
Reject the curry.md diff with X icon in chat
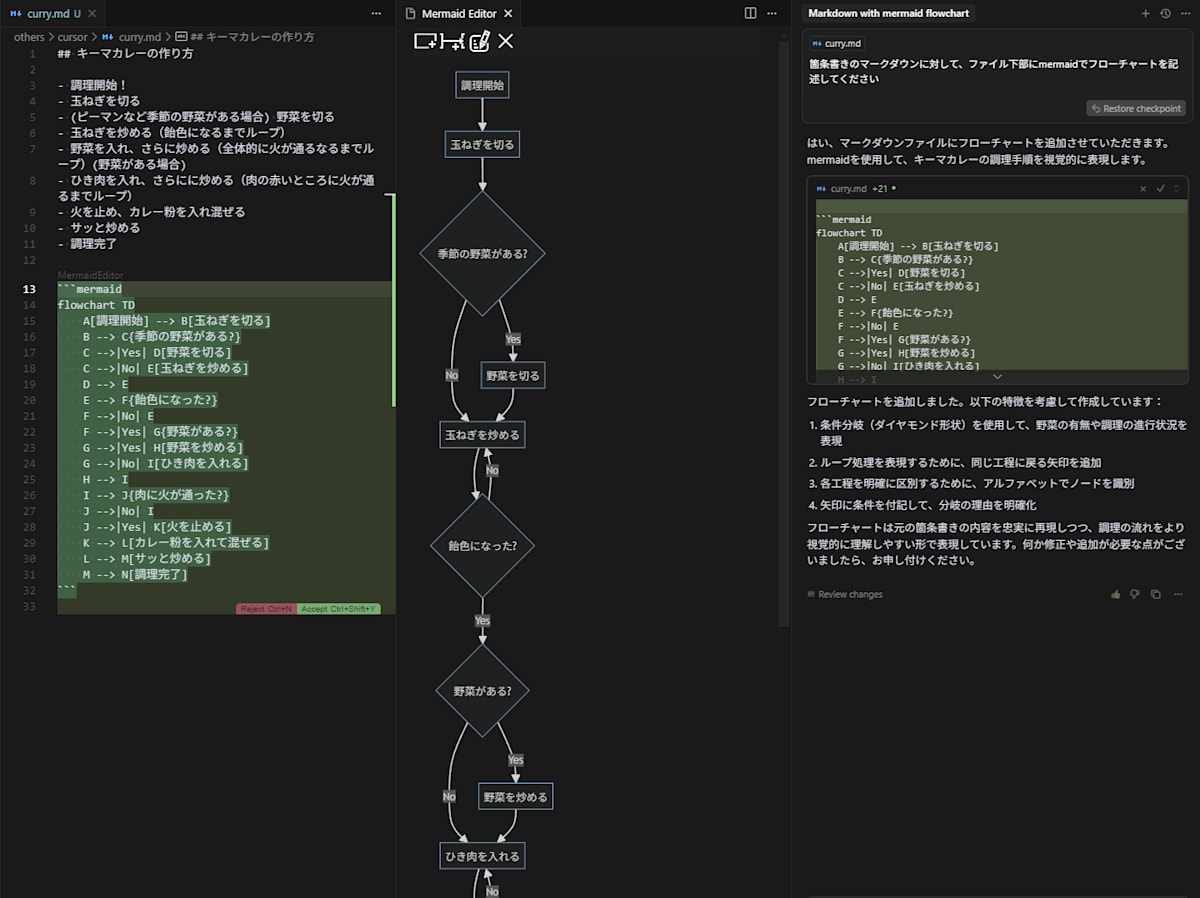tap(1144, 188)
